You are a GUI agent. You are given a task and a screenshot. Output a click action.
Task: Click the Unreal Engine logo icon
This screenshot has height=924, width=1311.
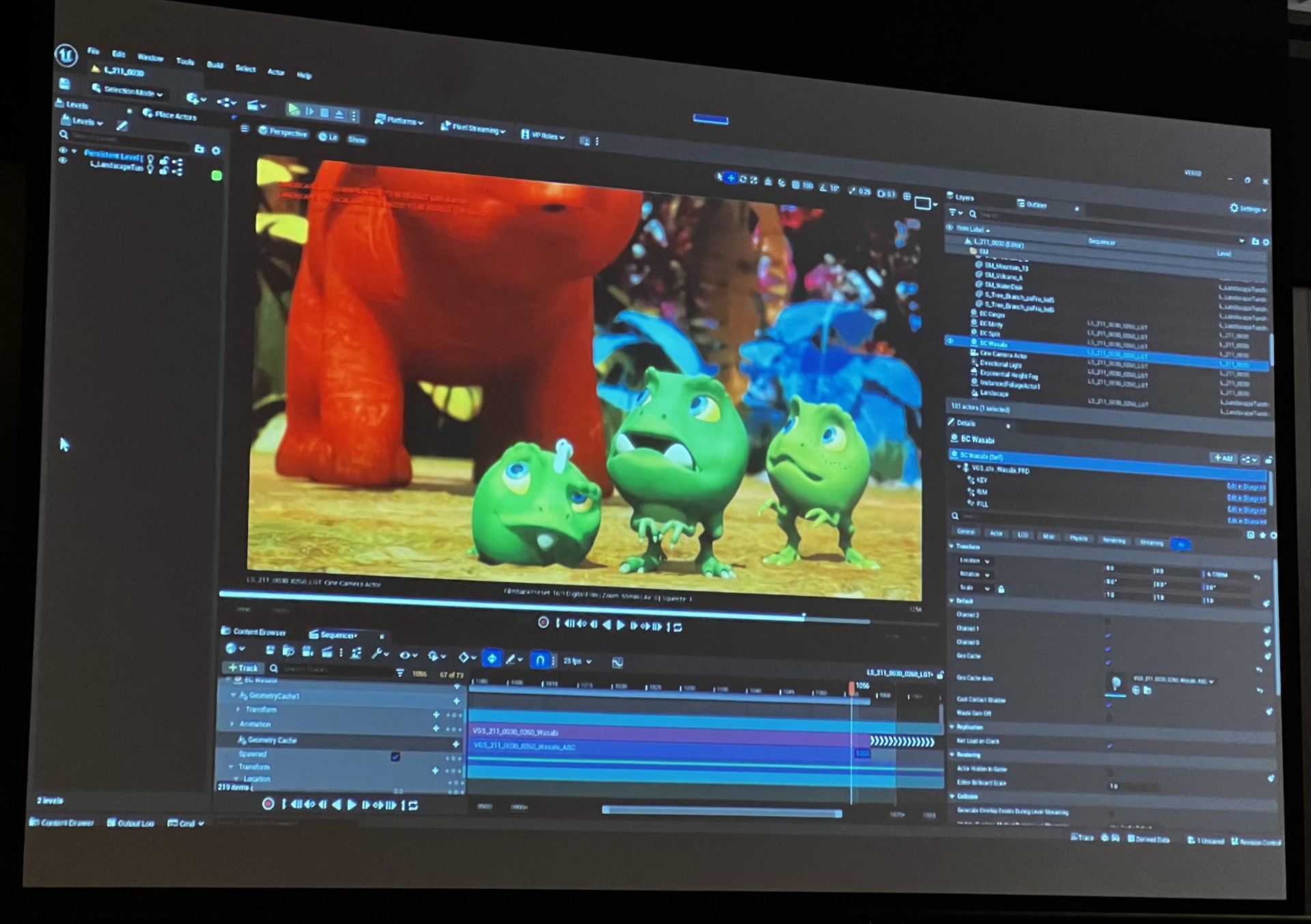pyautogui.click(x=66, y=55)
